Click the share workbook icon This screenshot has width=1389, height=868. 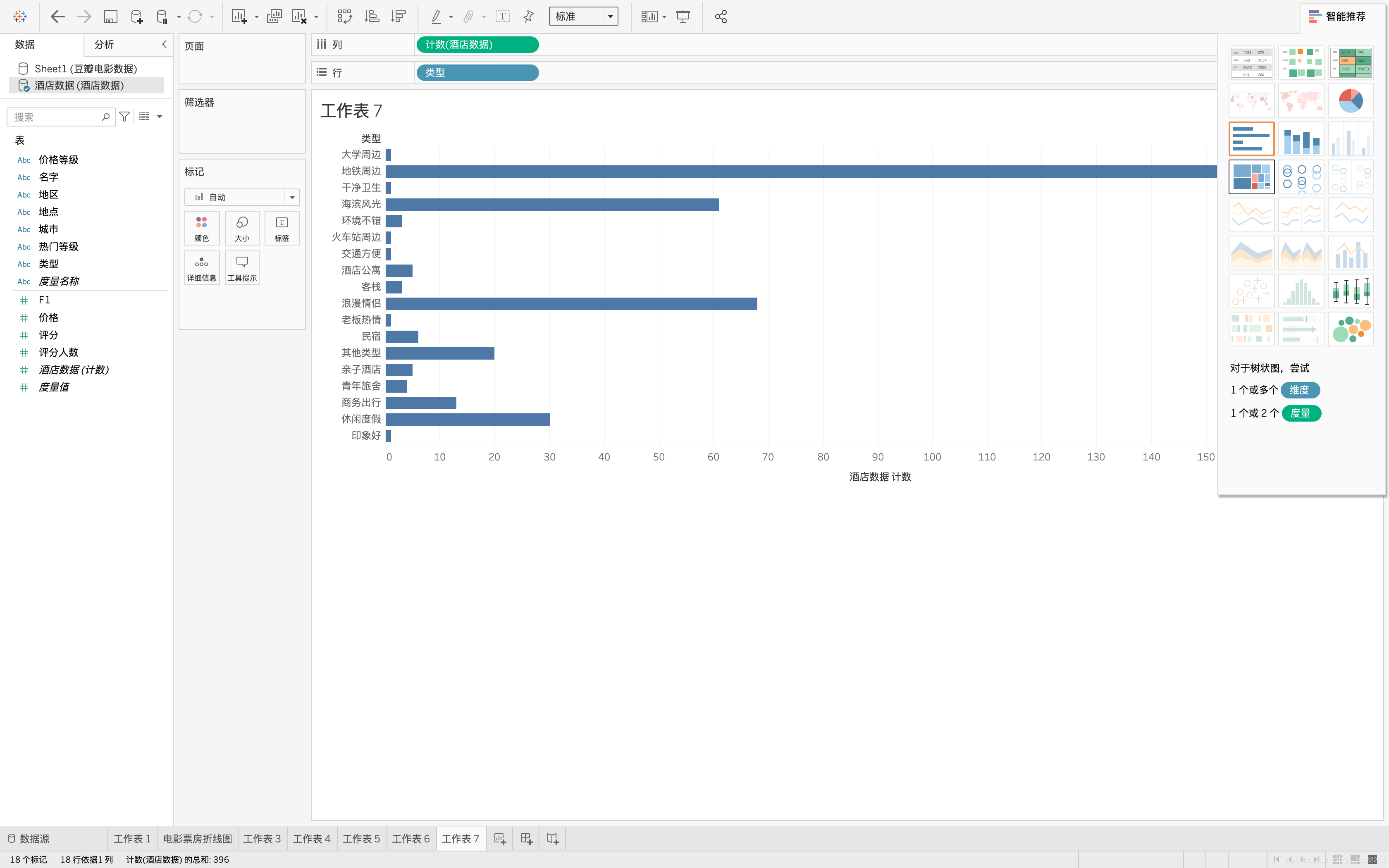[x=721, y=17]
